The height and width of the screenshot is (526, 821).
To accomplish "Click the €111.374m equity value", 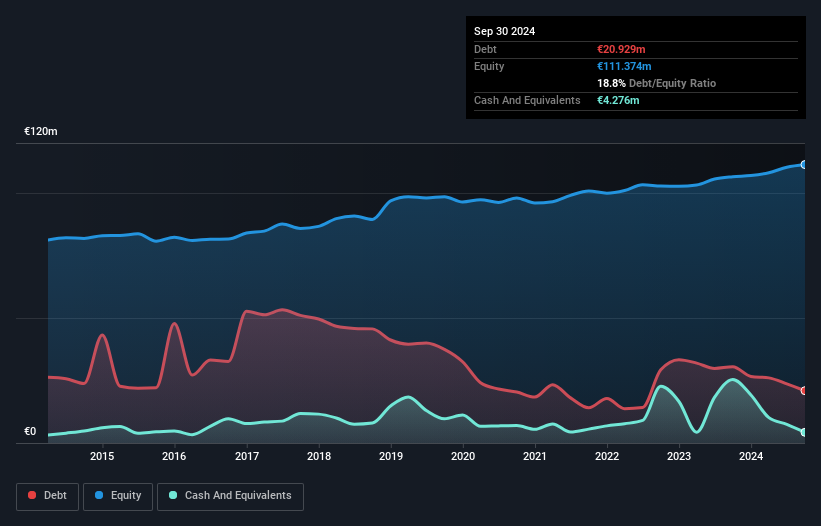I will [624, 66].
